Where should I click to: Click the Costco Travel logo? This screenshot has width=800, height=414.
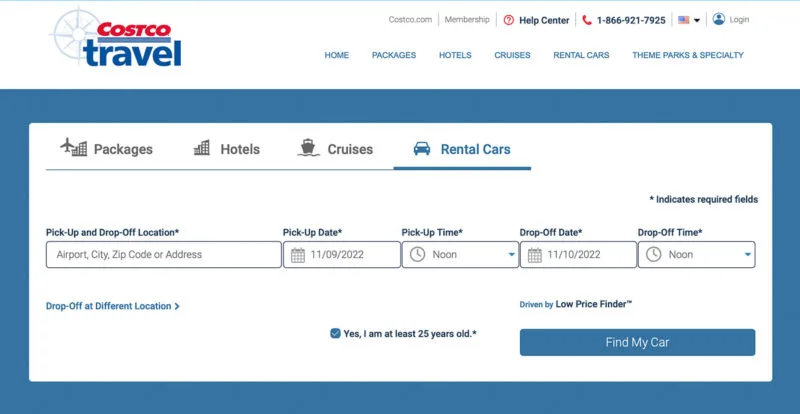(x=116, y=37)
